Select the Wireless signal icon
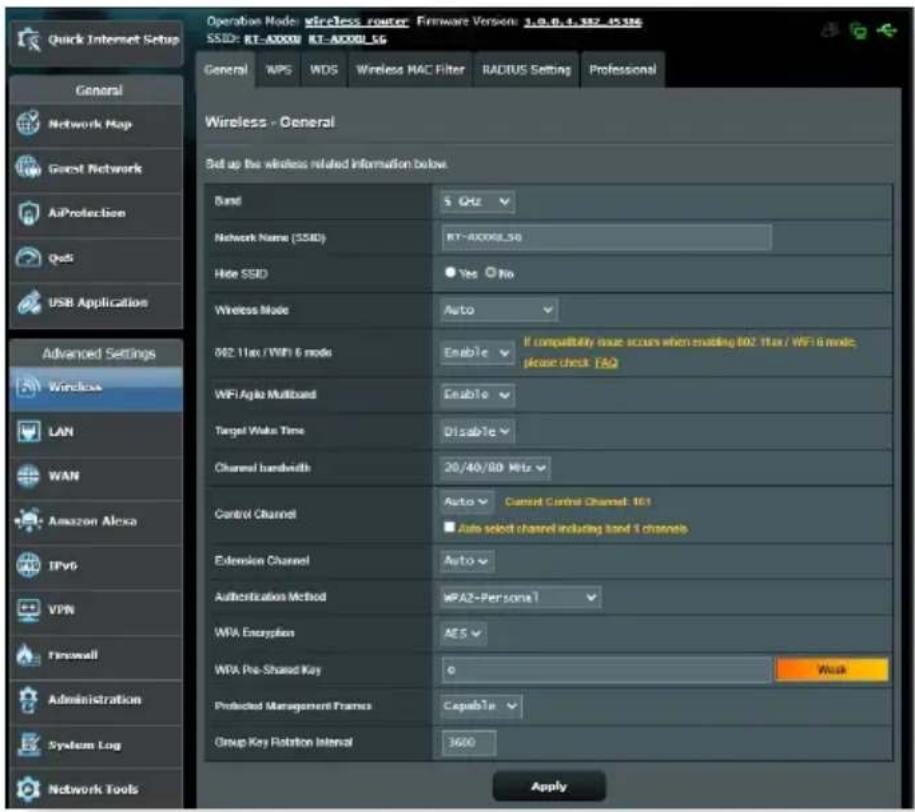 click(x=28, y=386)
